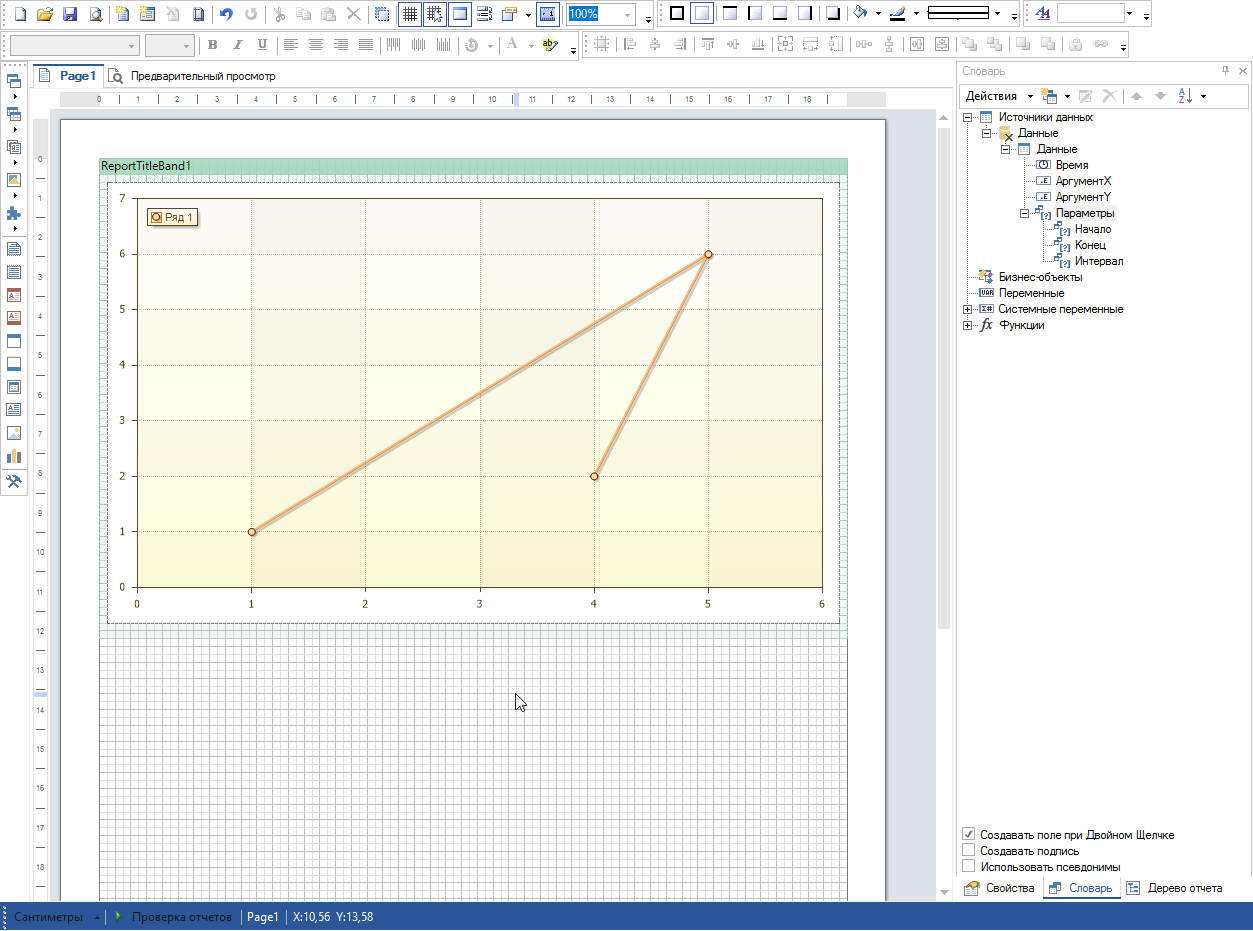Switch to the Дерево отчета panel tab
This screenshot has width=1253, height=931.
tap(1173, 888)
